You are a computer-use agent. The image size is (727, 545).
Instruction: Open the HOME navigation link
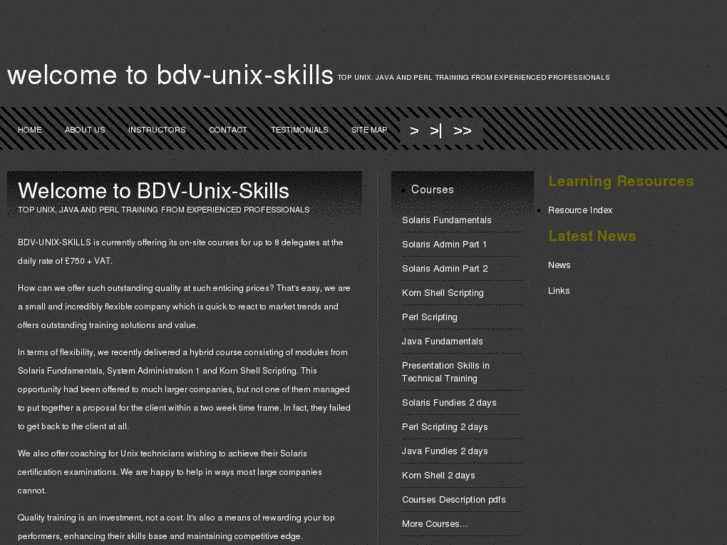tap(30, 130)
